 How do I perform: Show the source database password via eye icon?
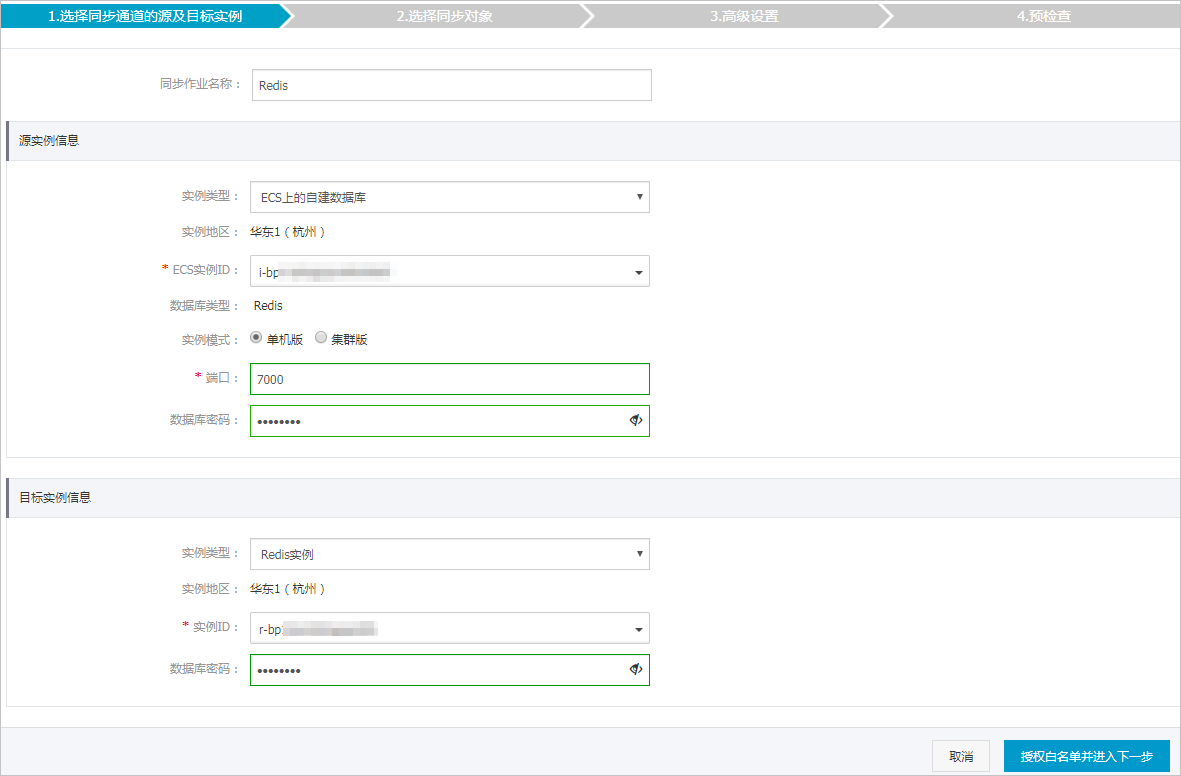[636, 420]
